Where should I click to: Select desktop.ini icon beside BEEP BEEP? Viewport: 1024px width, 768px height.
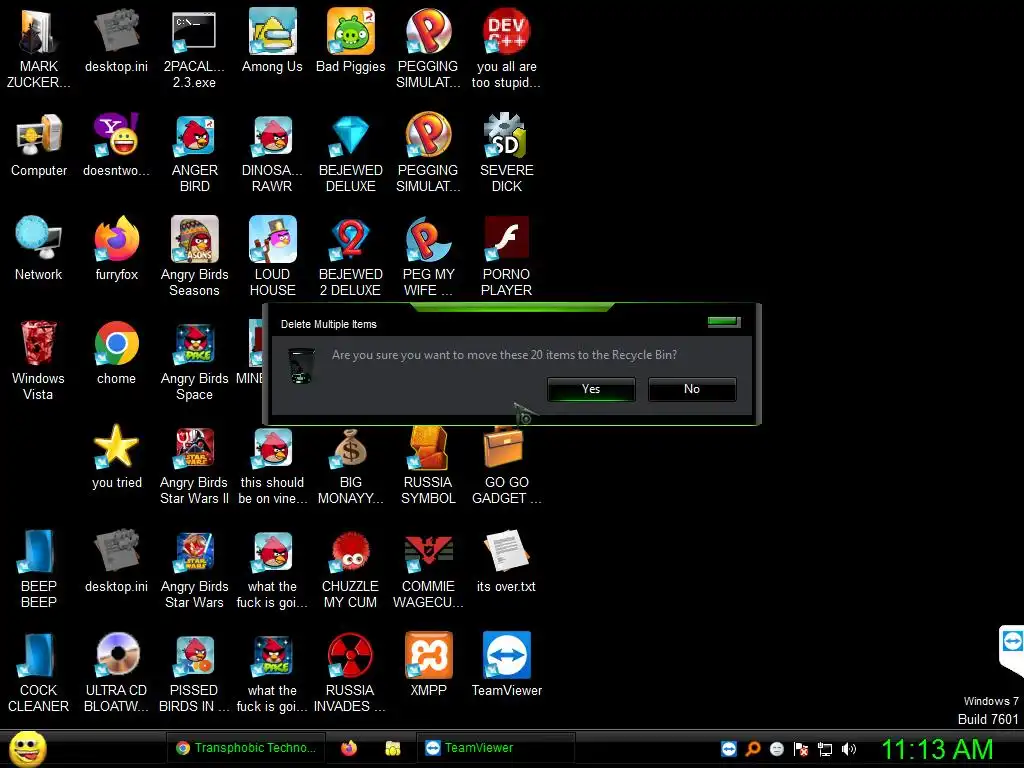(x=116, y=561)
